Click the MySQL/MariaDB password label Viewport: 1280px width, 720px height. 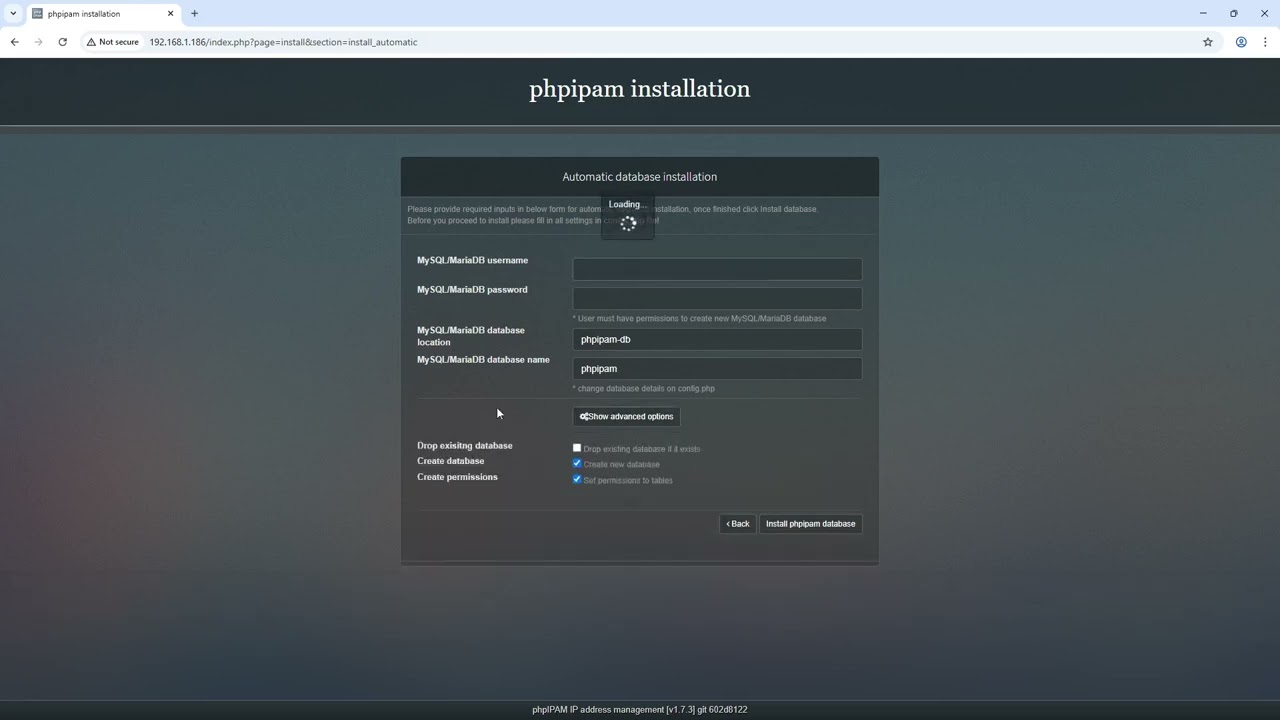point(472,289)
